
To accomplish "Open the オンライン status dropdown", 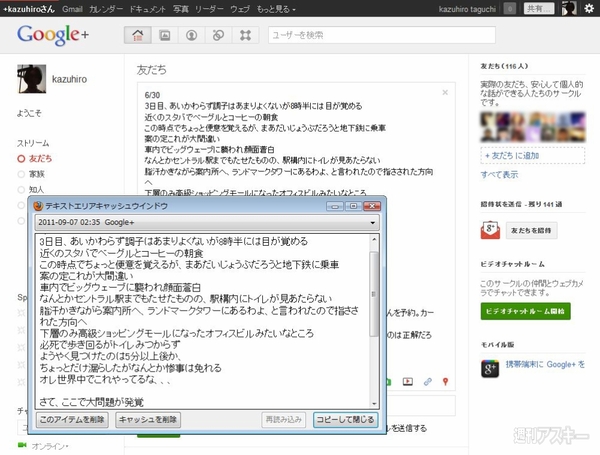I will 50,446.
